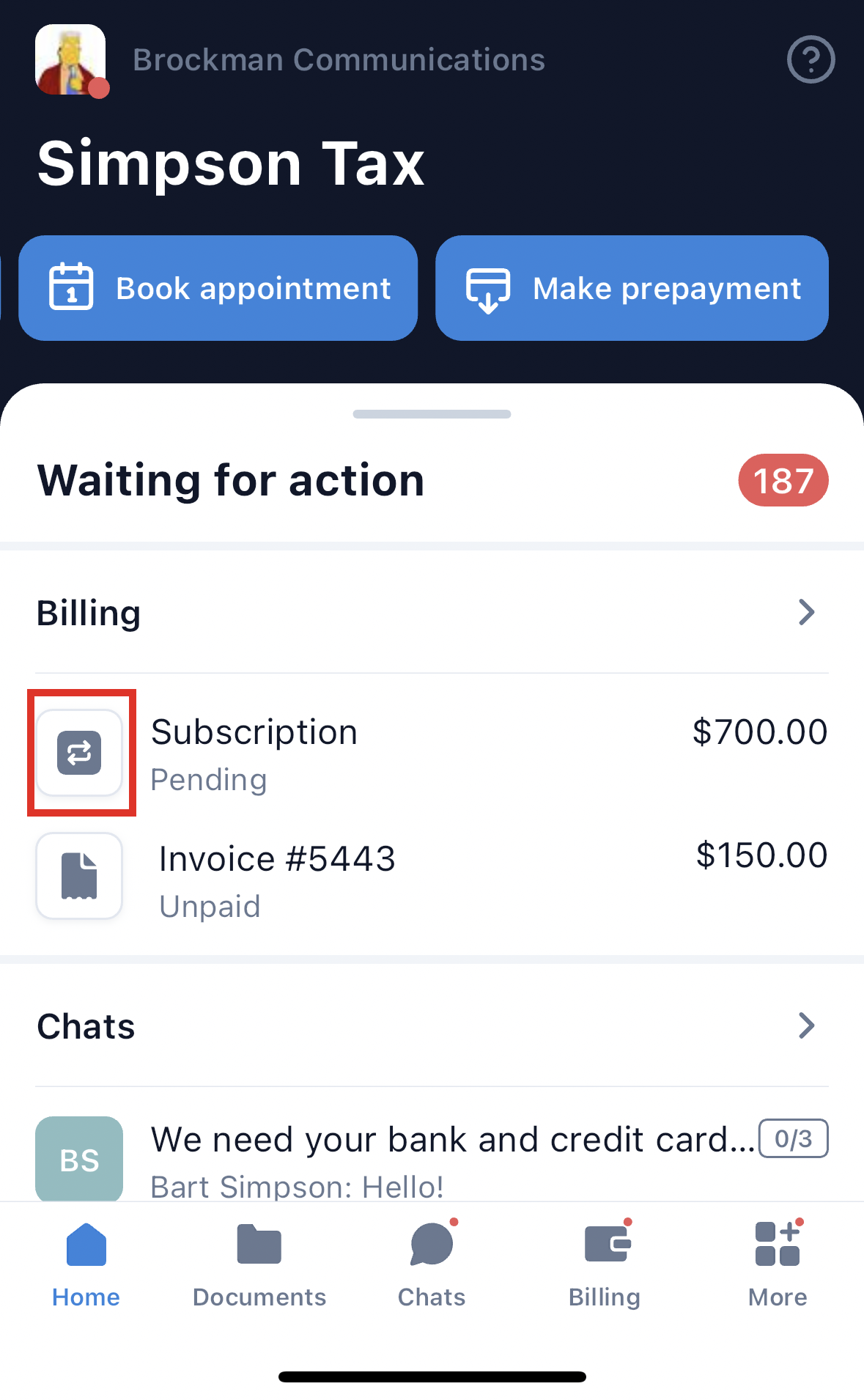This screenshot has width=864, height=1400.
Task: Tap the 0/3 task counter badge
Action: click(794, 1138)
